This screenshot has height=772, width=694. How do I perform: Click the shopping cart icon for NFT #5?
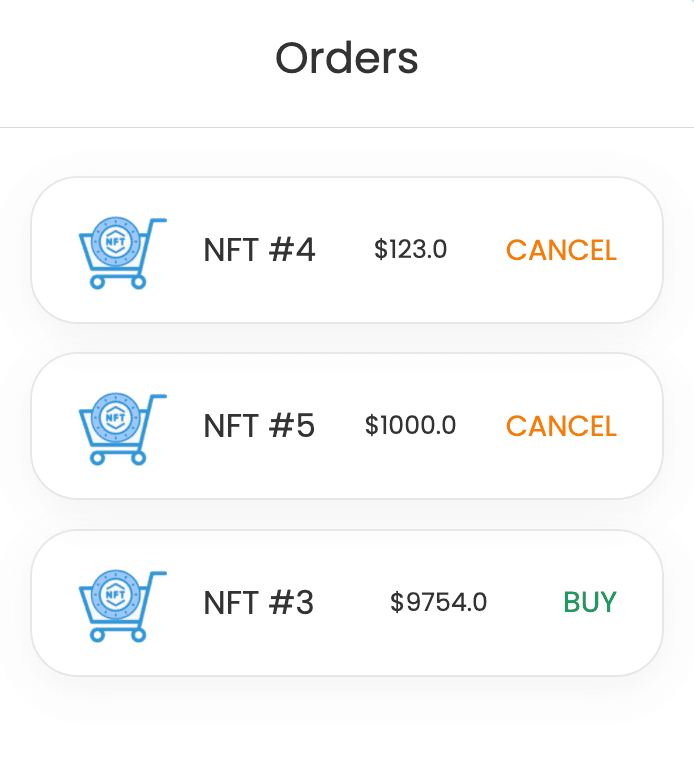(123, 429)
